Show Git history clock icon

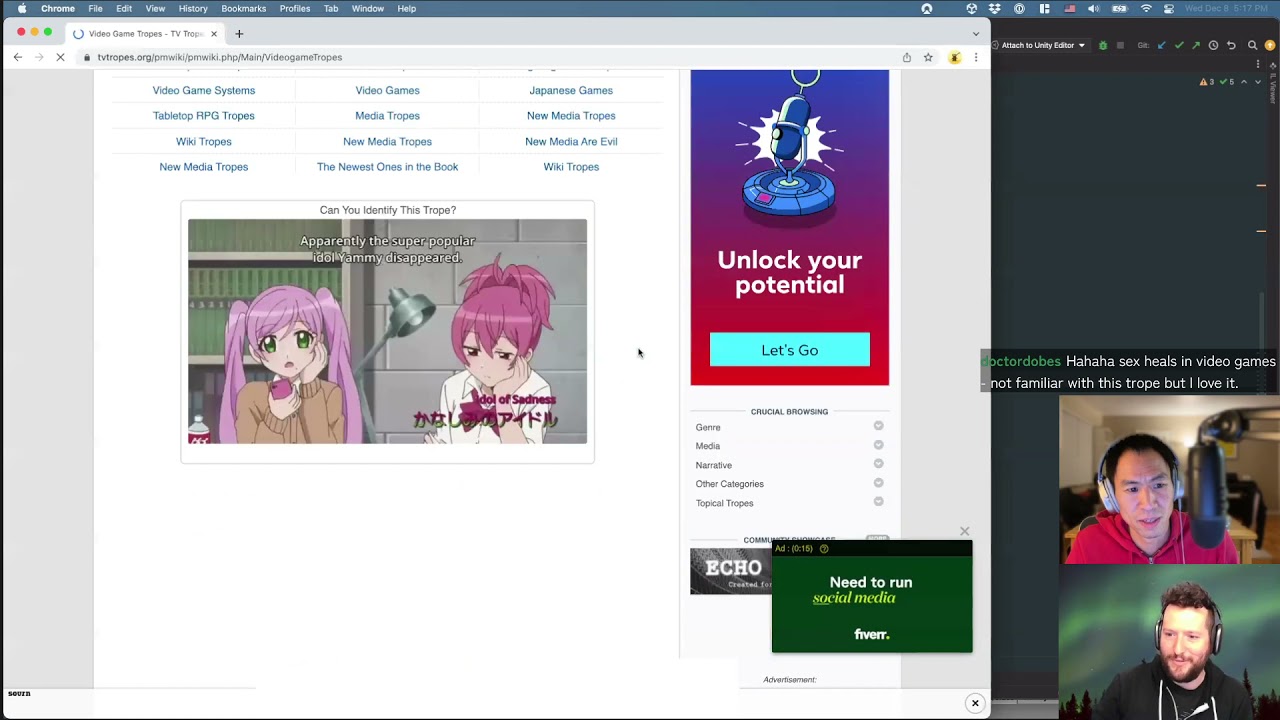coord(1213,45)
